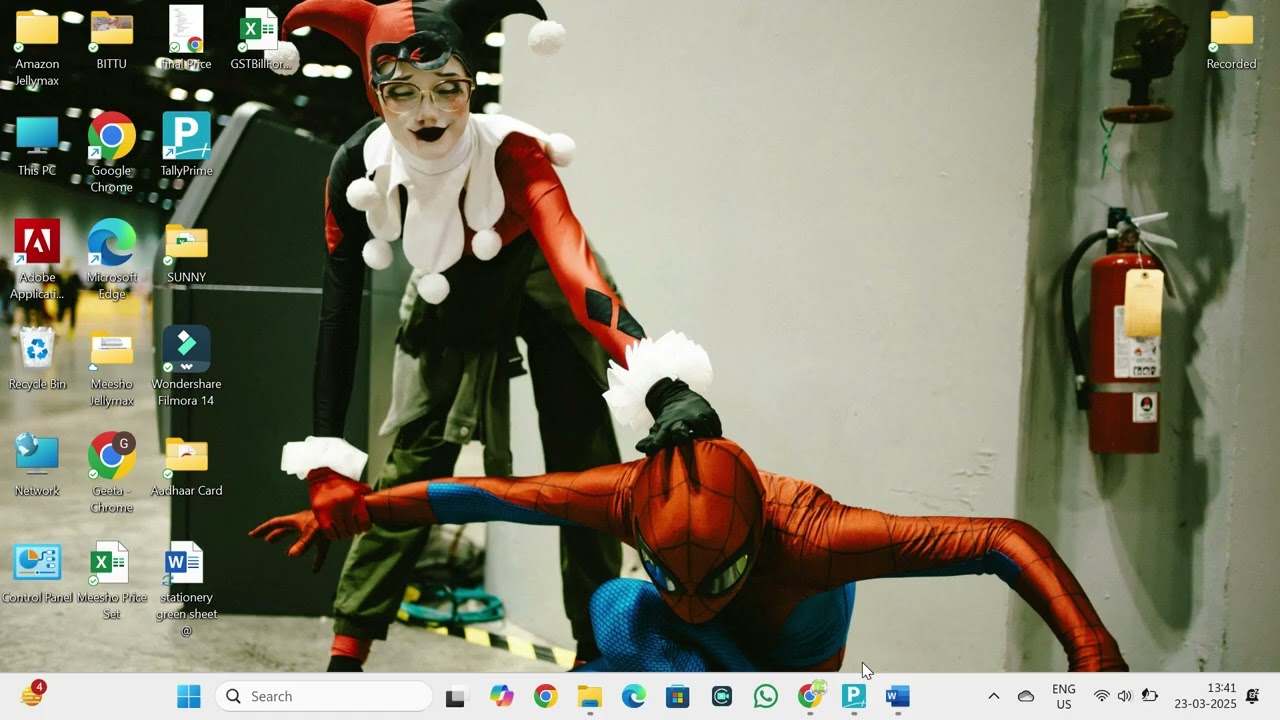Select the Wondershare Filmora 14 shortcut

pyautogui.click(x=186, y=367)
